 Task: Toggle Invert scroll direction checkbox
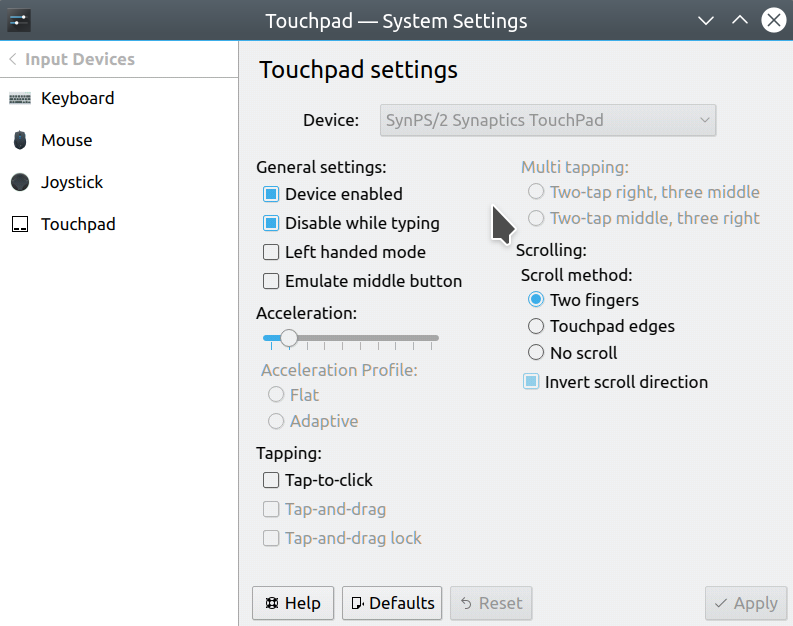[531, 382]
